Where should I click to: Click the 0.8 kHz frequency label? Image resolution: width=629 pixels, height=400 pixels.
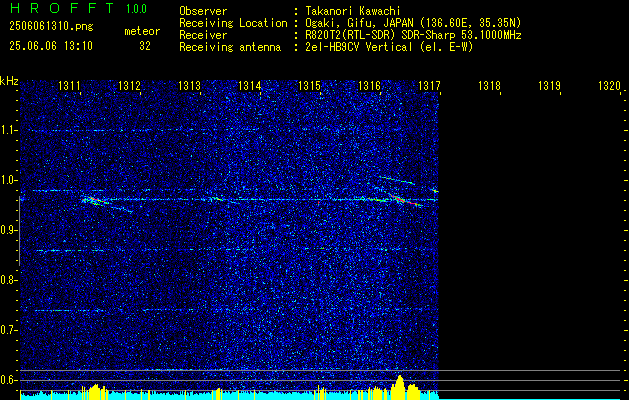coord(9,280)
